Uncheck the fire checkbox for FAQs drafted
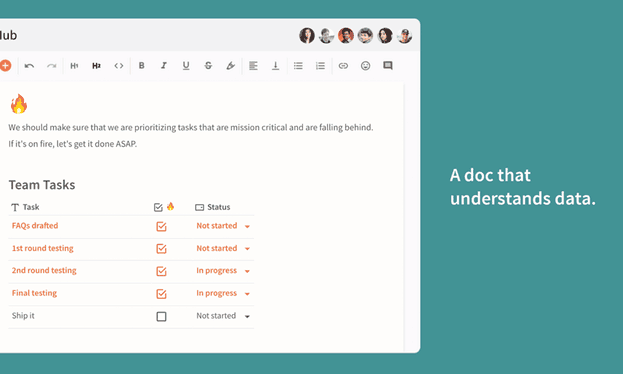The image size is (623, 374). click(161, 227)
